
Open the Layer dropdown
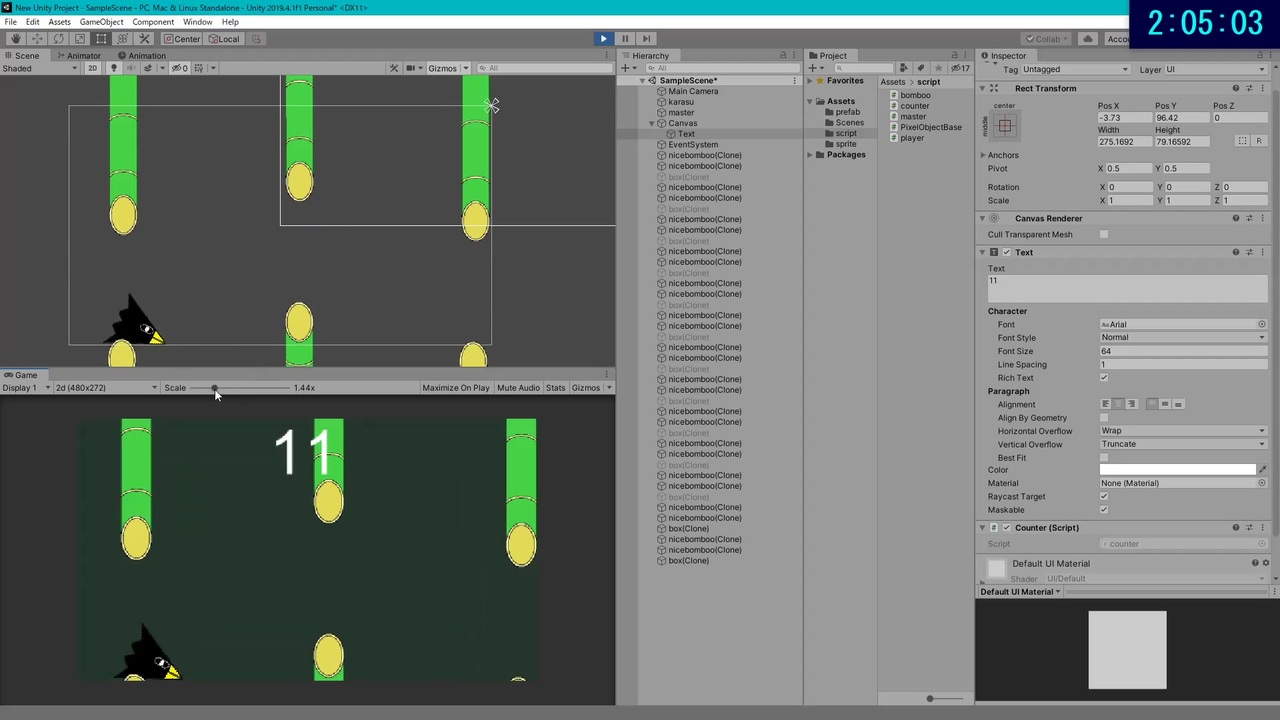[x=1216, y=70]
